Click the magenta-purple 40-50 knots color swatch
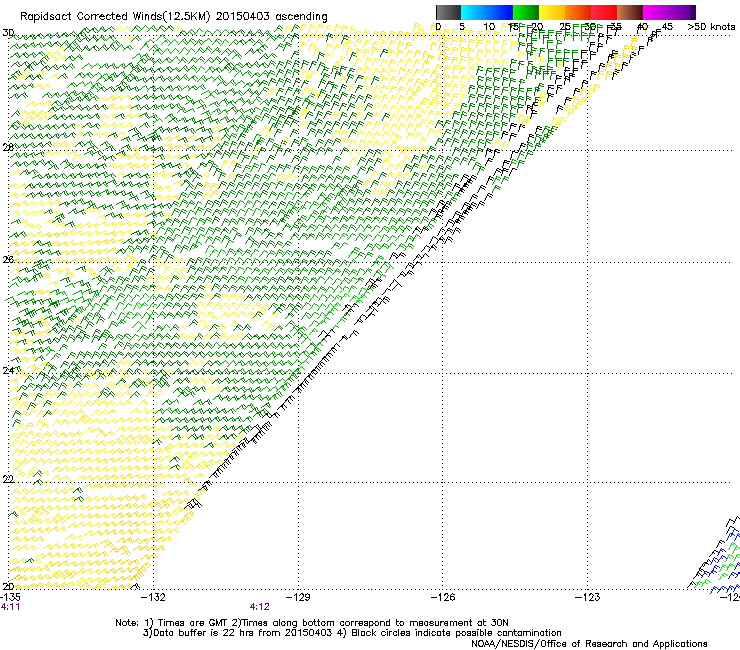740x650 pixels. (669, 12)
